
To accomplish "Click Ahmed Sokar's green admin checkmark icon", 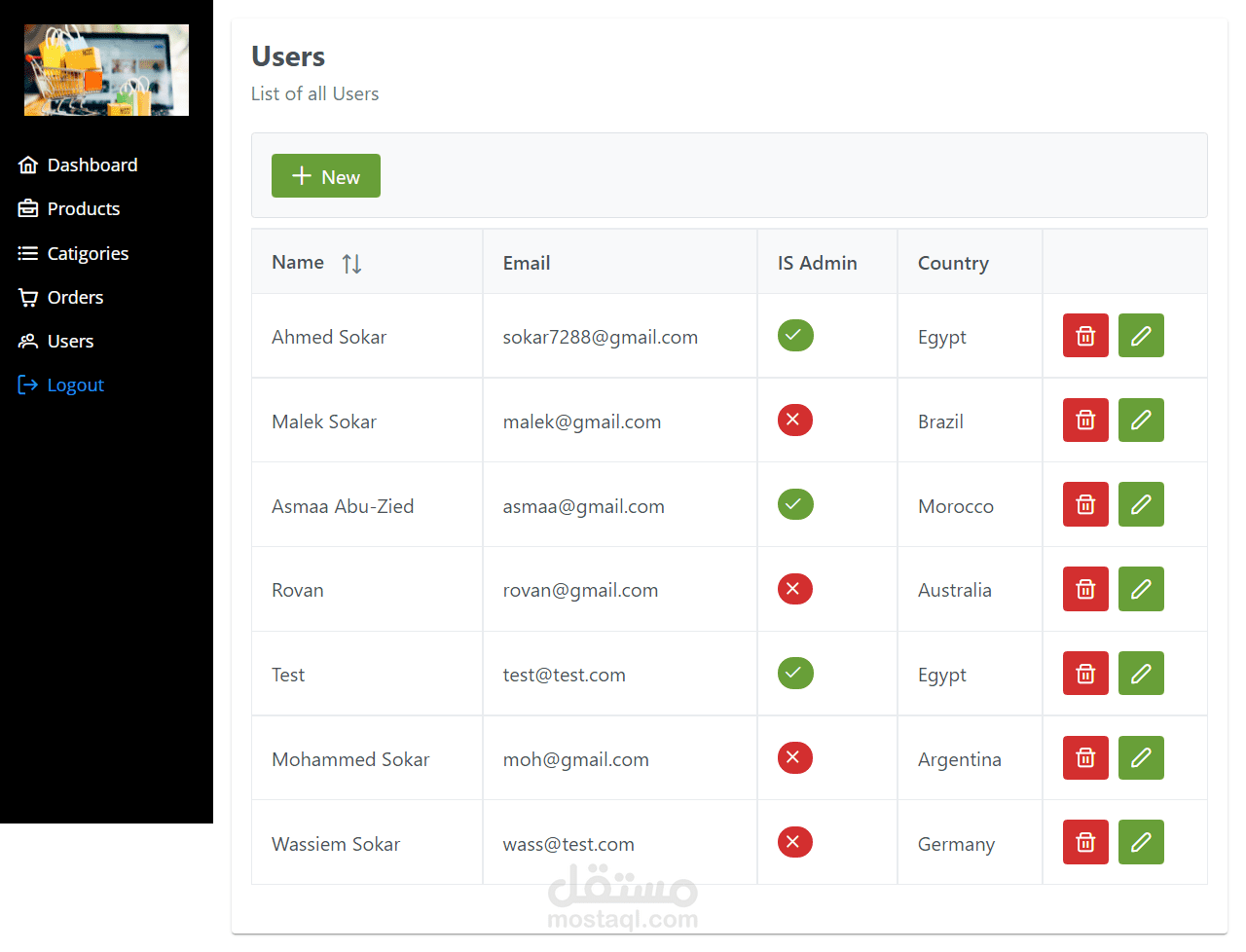I will click(795, 336).
